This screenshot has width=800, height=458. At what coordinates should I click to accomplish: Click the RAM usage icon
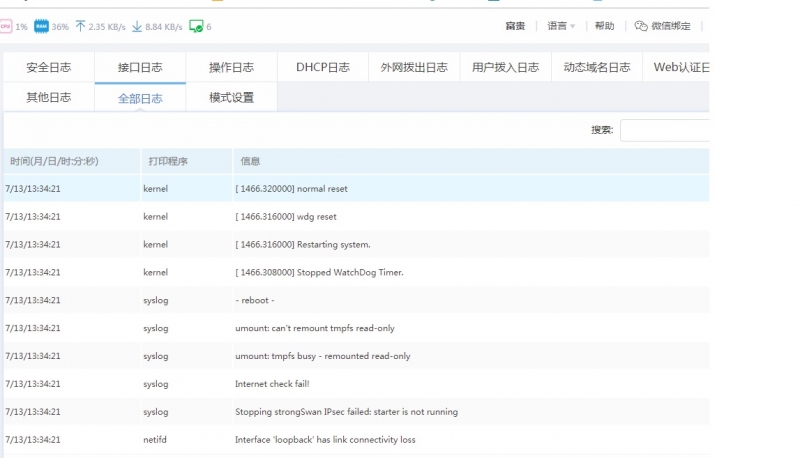pos(41,27)
